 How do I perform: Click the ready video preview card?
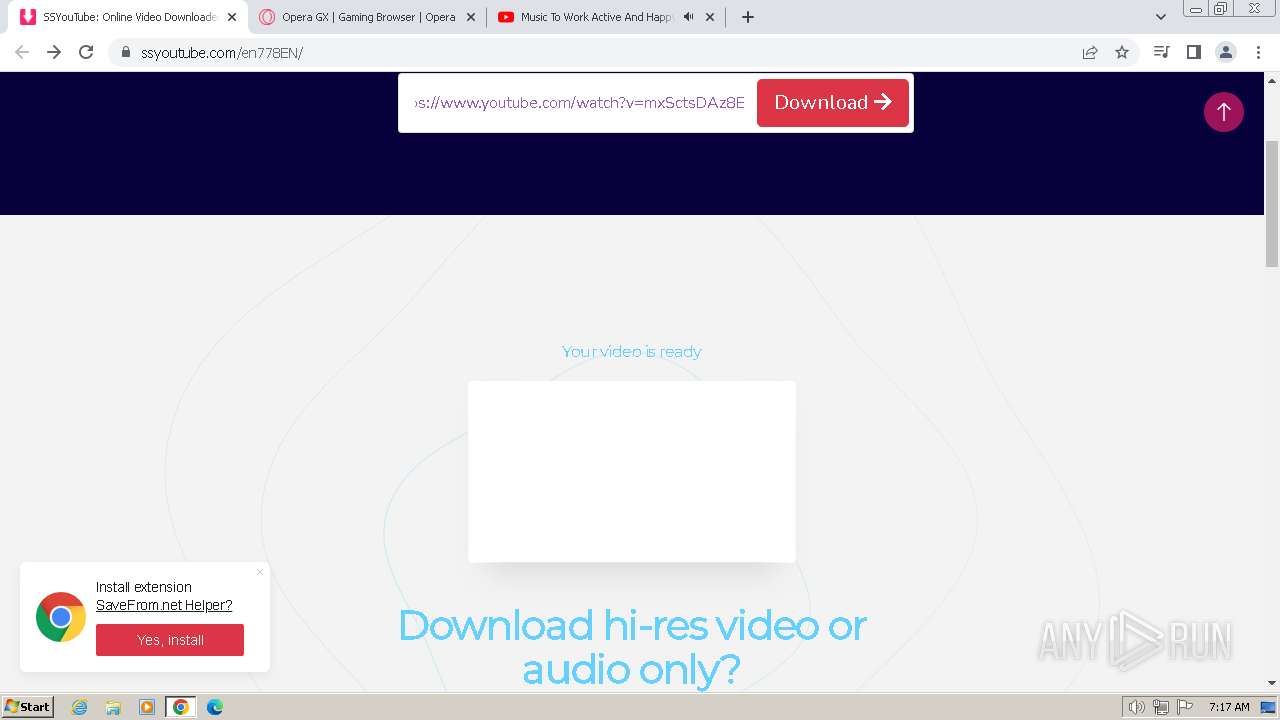click(x=632, y=472)
